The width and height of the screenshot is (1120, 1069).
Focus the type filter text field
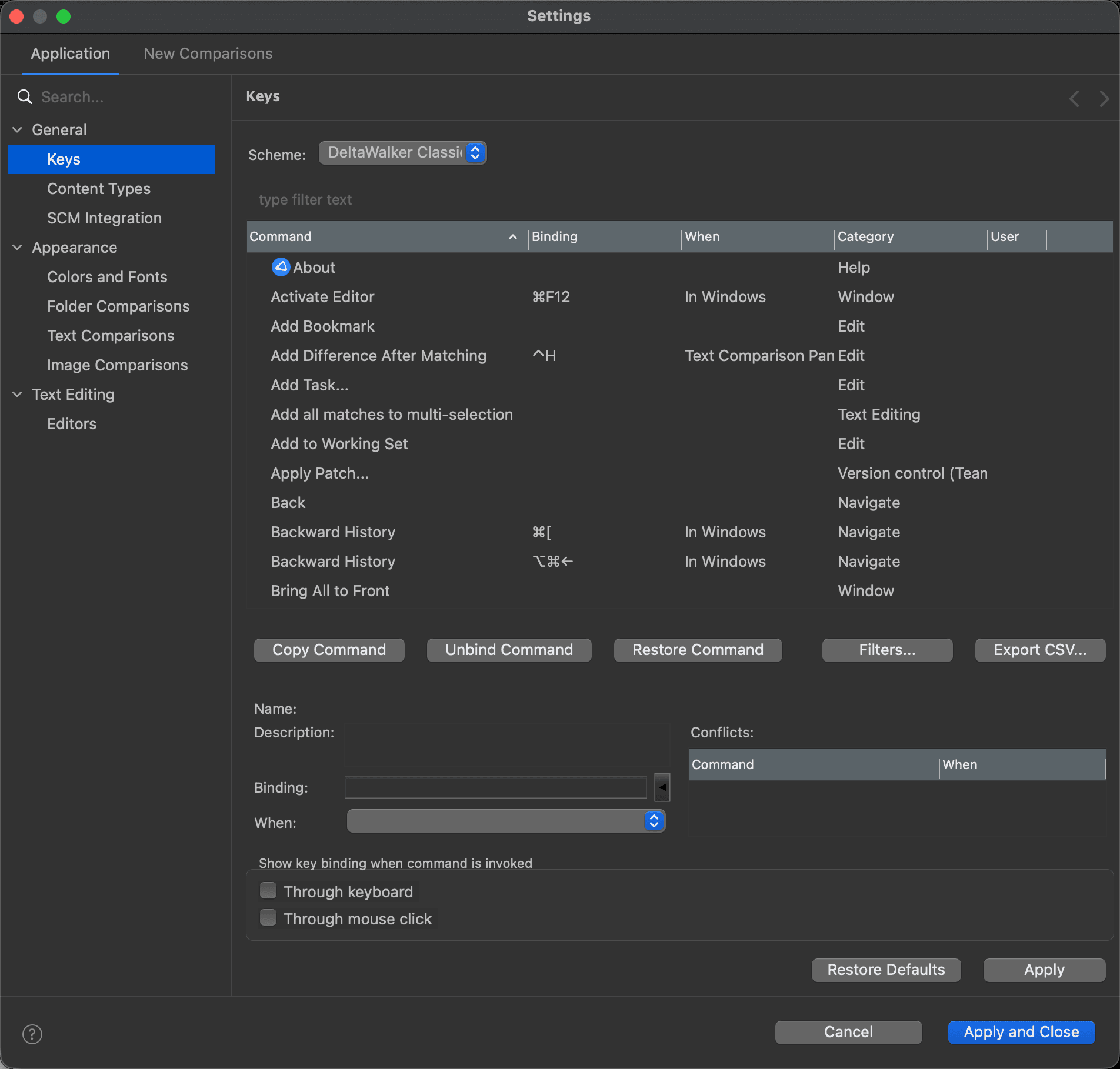(679, 200)
